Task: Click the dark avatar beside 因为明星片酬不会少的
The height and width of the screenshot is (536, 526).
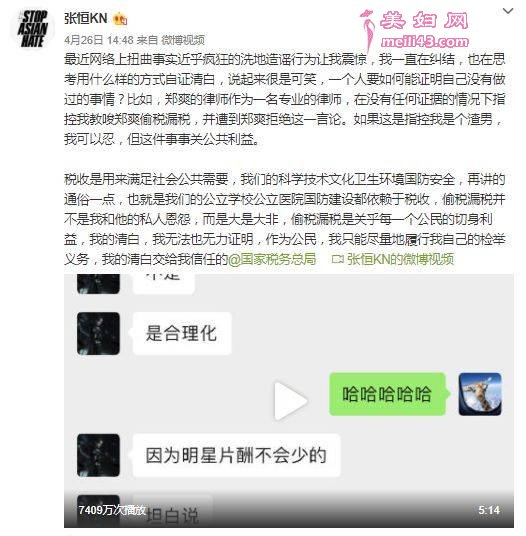Action: pyautogui.click(x=98, y=455)
